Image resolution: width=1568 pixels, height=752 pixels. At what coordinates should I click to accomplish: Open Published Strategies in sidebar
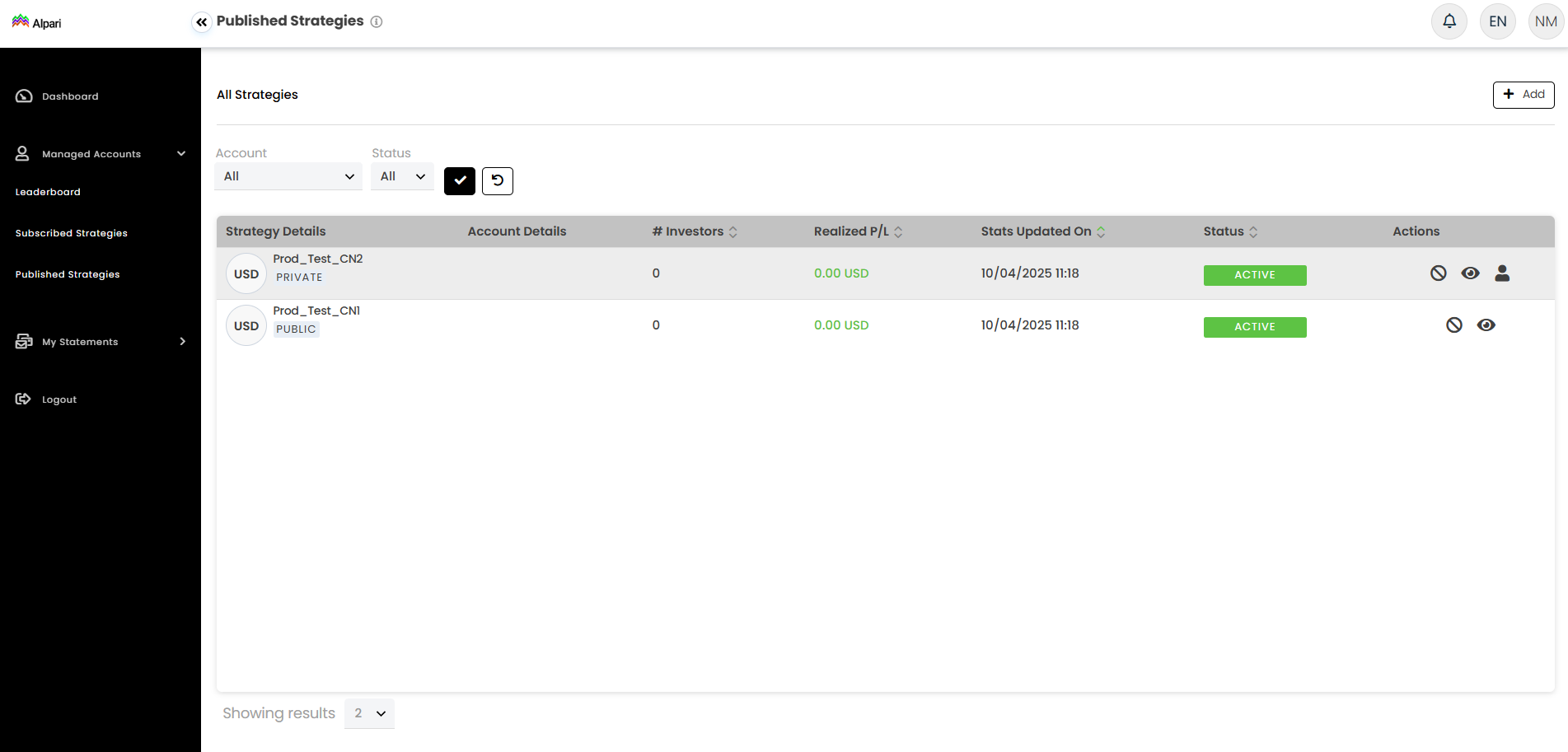click(x=68, y=274)
